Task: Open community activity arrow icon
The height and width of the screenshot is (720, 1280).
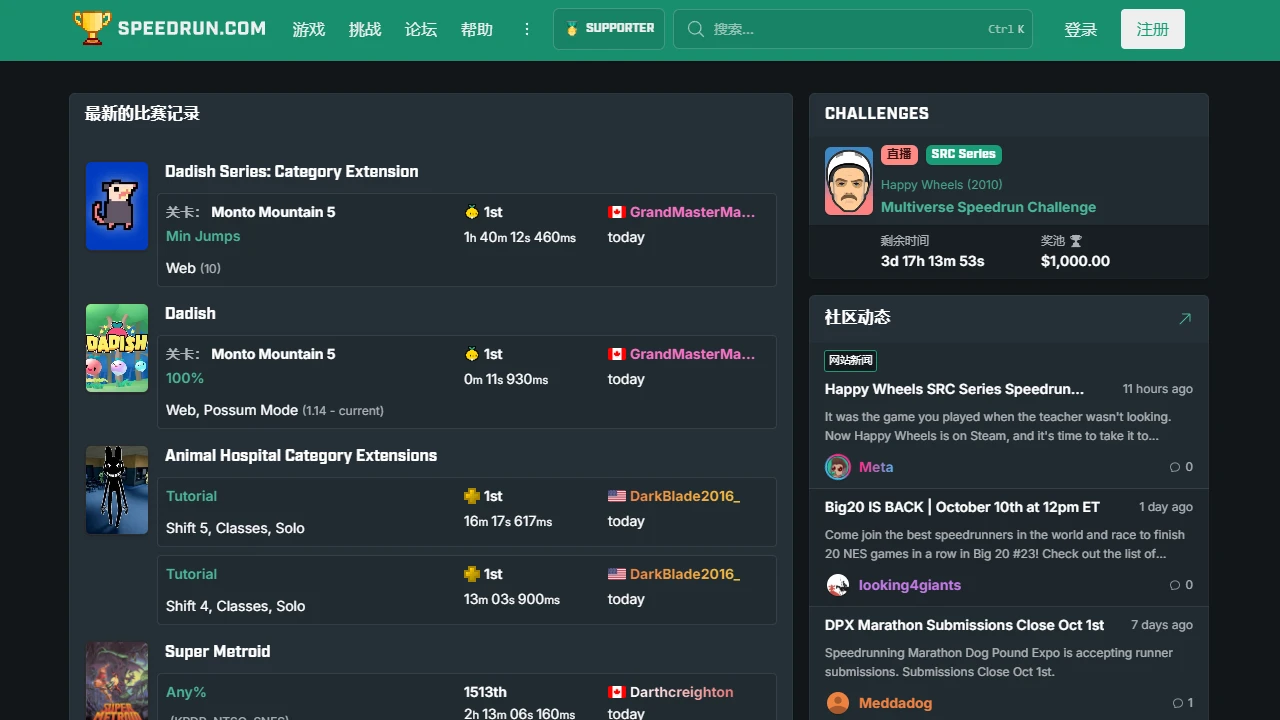Action: (x=1185, y=318)
